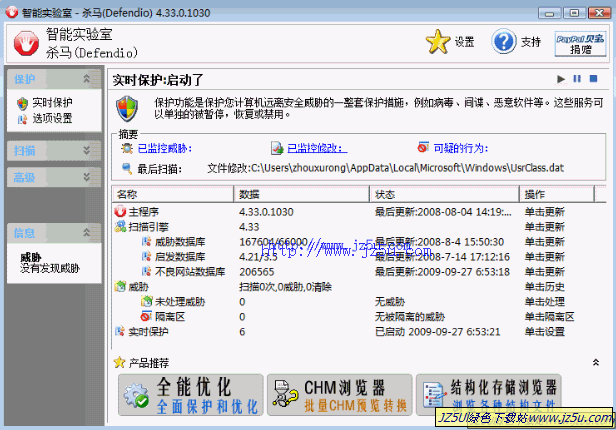Open the 已监控威胁 link
616x430 pixels.
coord(165,148)
